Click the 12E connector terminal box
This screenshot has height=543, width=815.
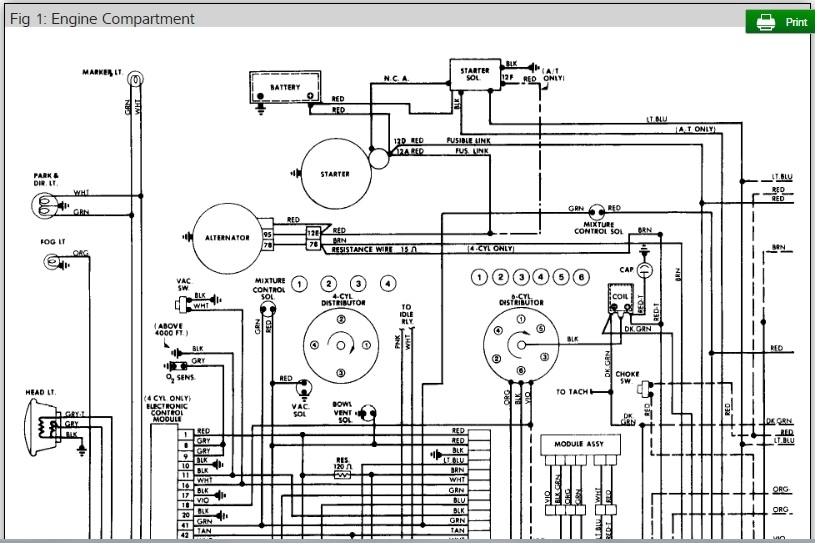(313, 234)
